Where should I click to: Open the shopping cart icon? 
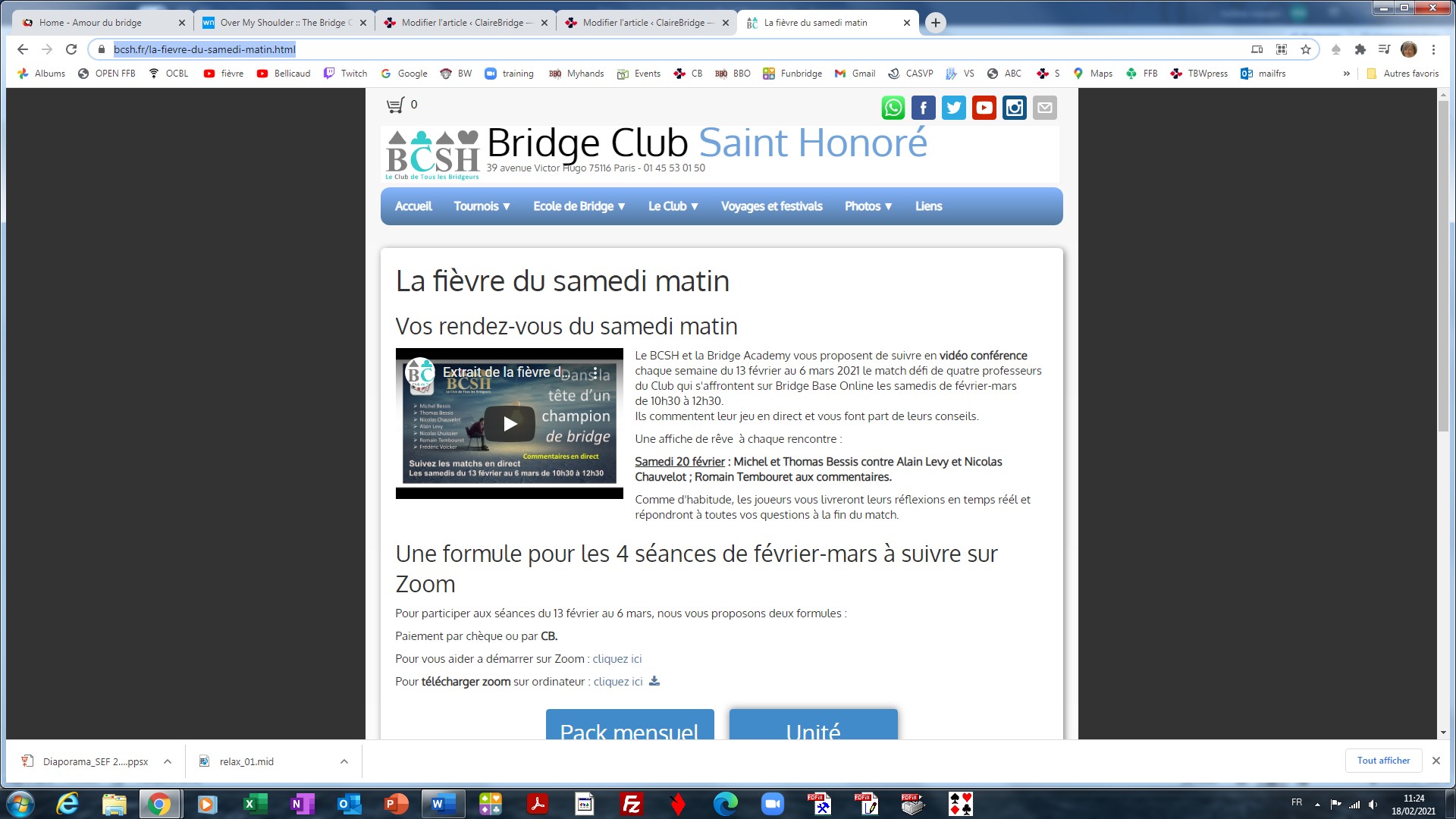coord(395,105)
